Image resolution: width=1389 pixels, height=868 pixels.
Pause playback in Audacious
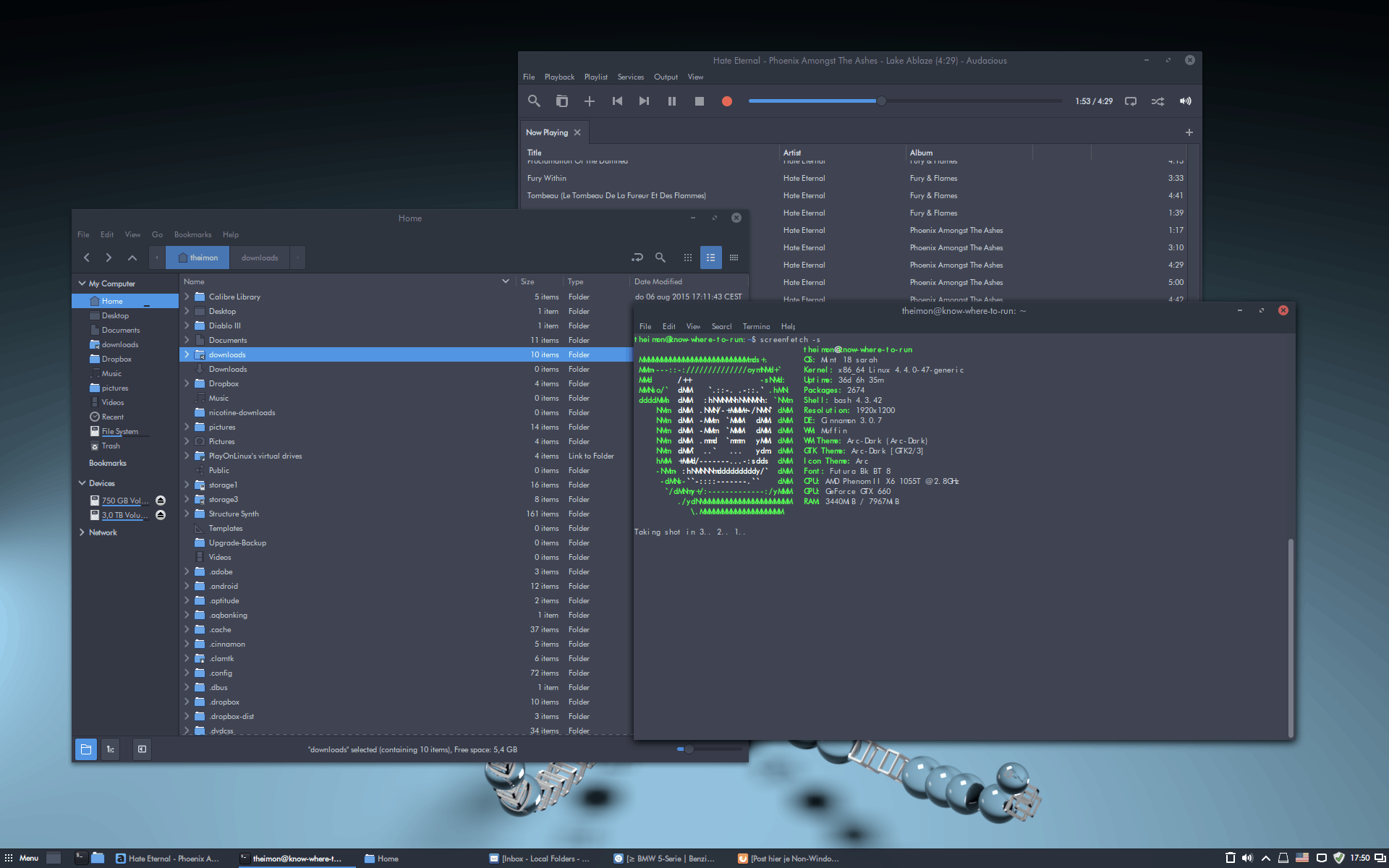click(671, 101)
